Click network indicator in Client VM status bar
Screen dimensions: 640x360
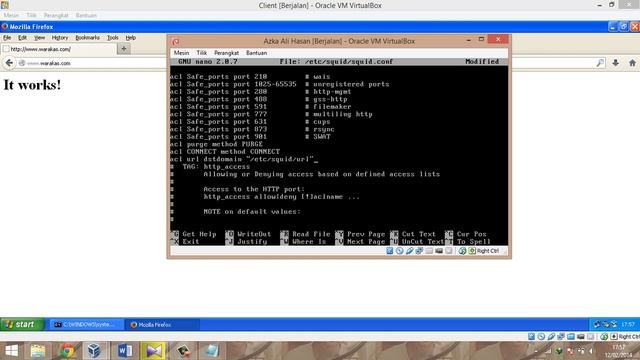pyautogui.click(x=561, y=336)
